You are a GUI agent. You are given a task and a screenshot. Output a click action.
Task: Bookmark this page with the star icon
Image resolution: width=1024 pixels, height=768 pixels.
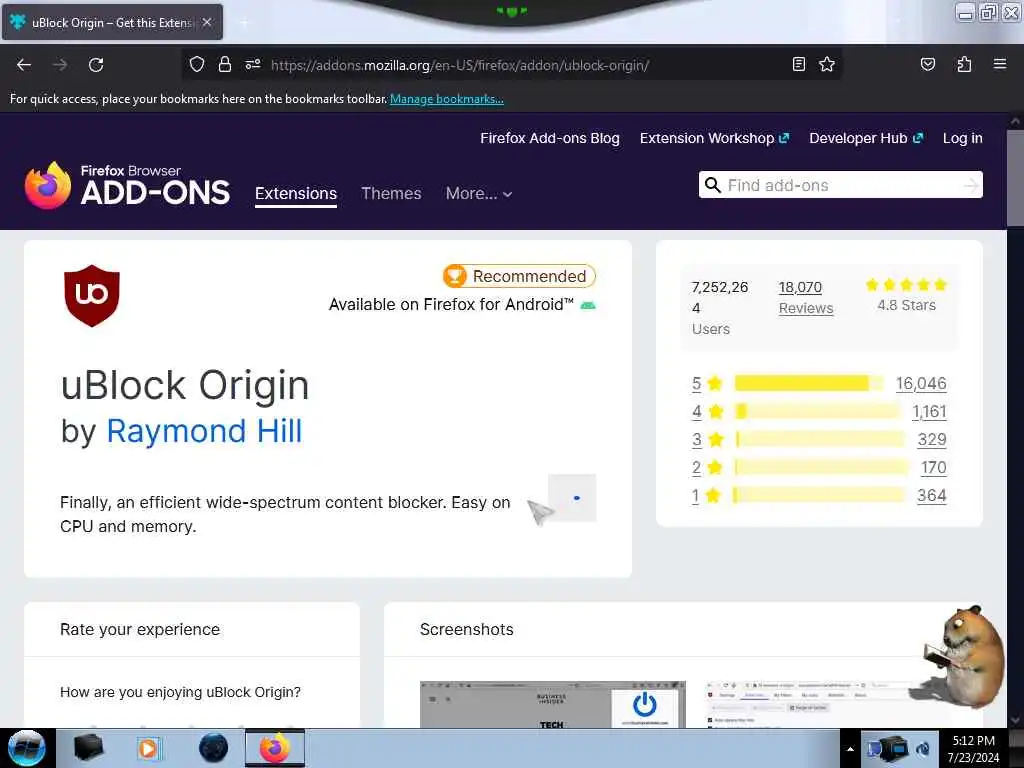coord(827,64)
